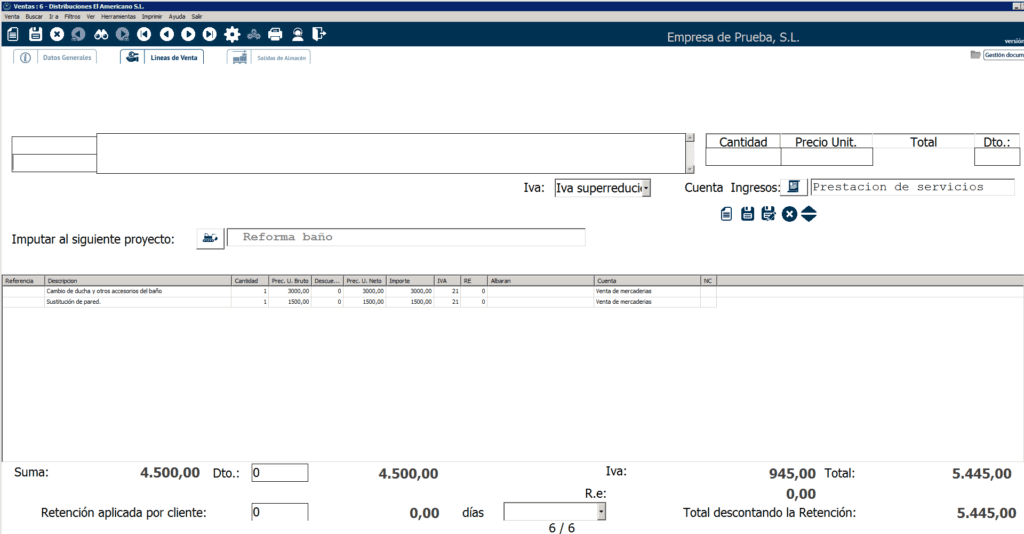Click the Dto. discount field next to Suma
Image resolution: width=1024 pixels, height=534 pixels.
[279, 473]
